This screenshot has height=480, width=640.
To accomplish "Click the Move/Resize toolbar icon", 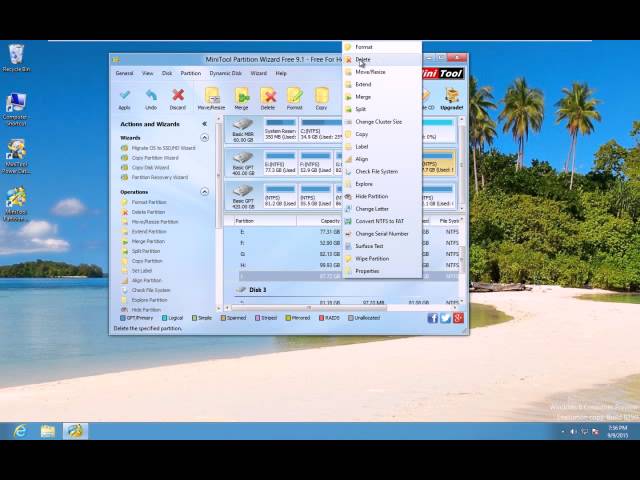I will point(211,99).
